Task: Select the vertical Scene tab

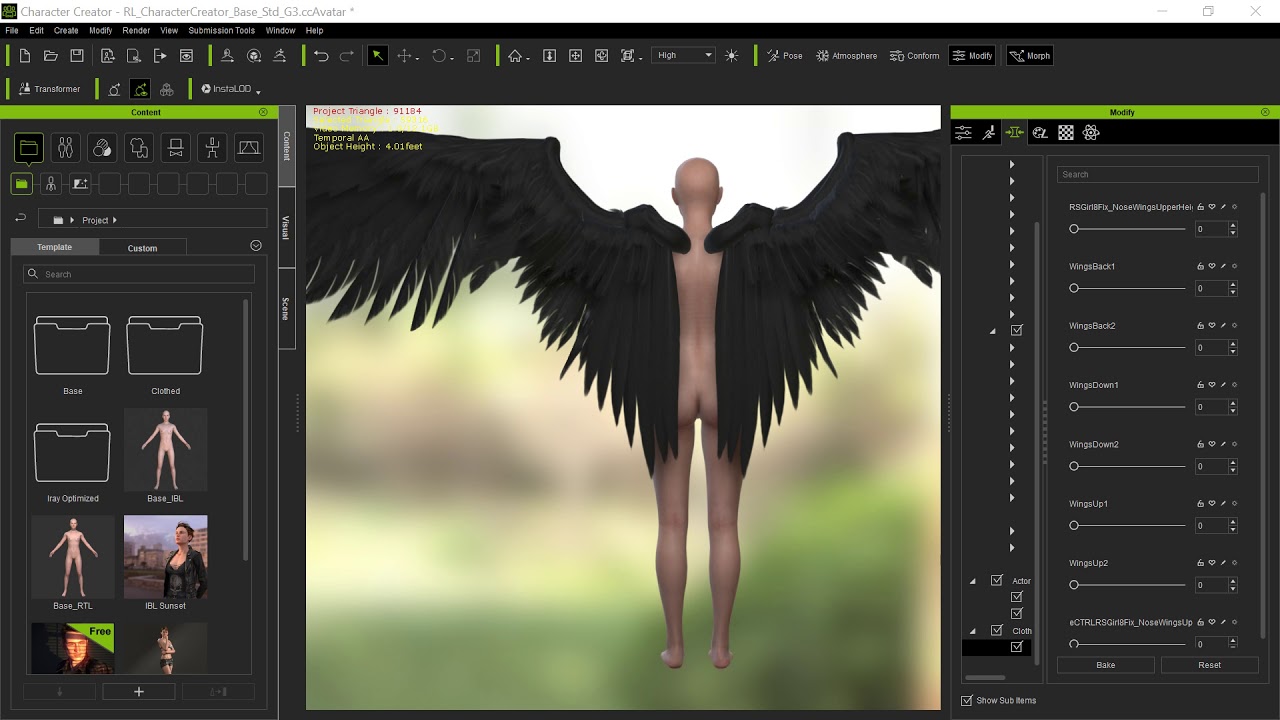Action: [x=286, y=308]
